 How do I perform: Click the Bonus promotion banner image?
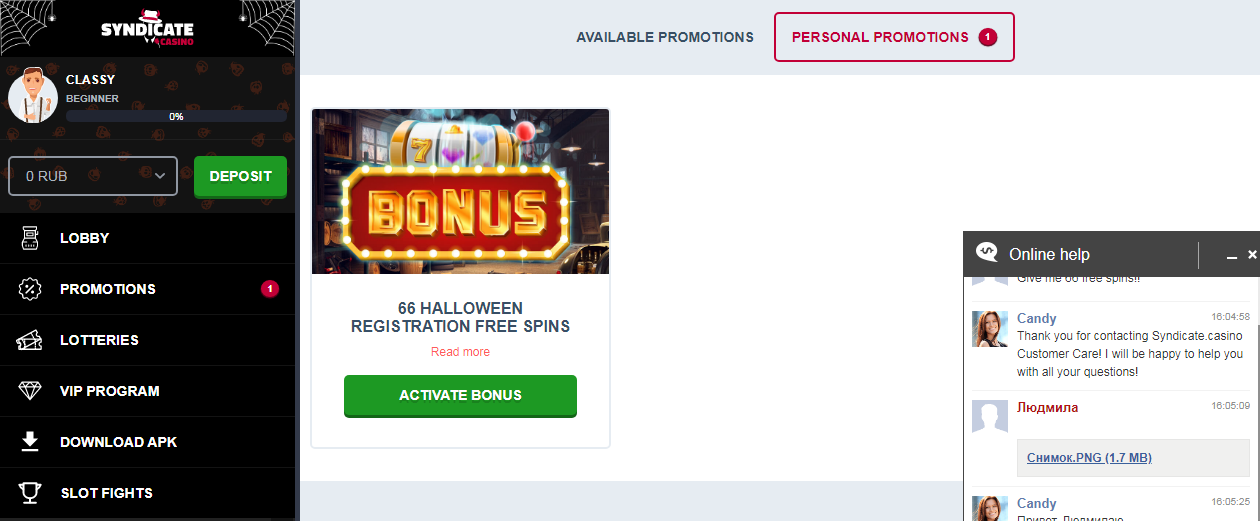[460, 191]
